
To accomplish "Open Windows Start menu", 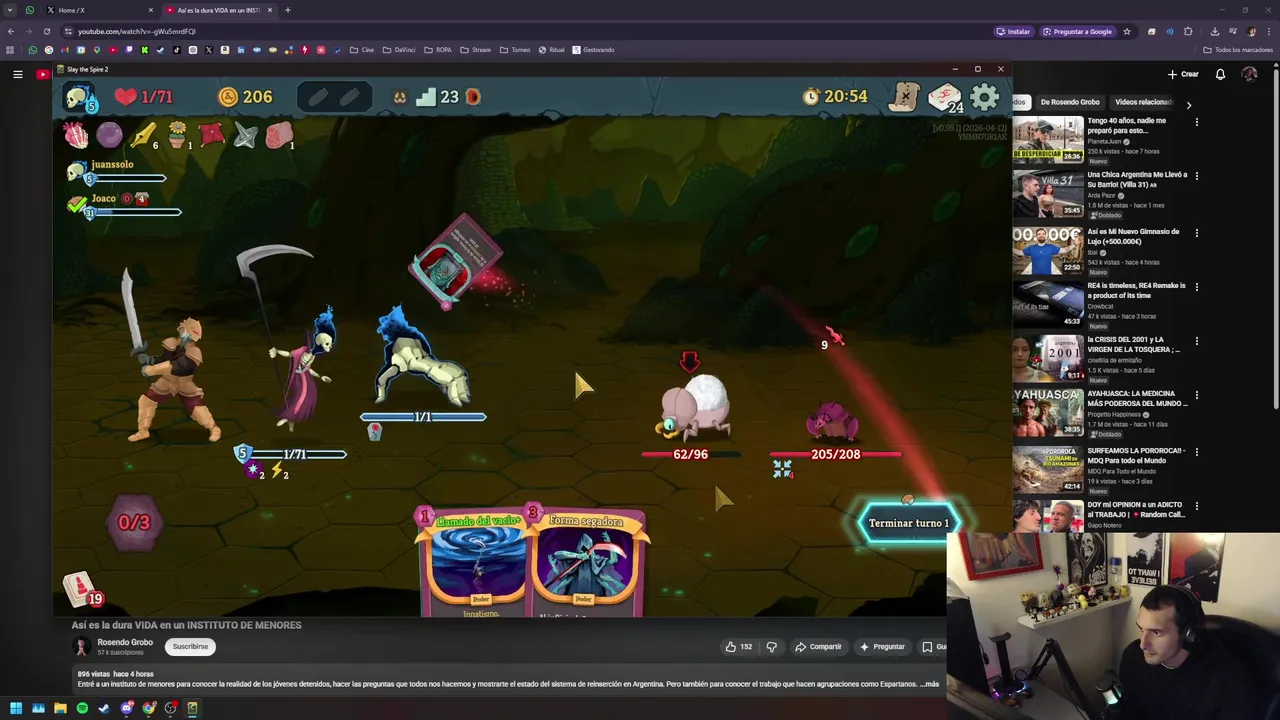I will [x=16, y=708].
